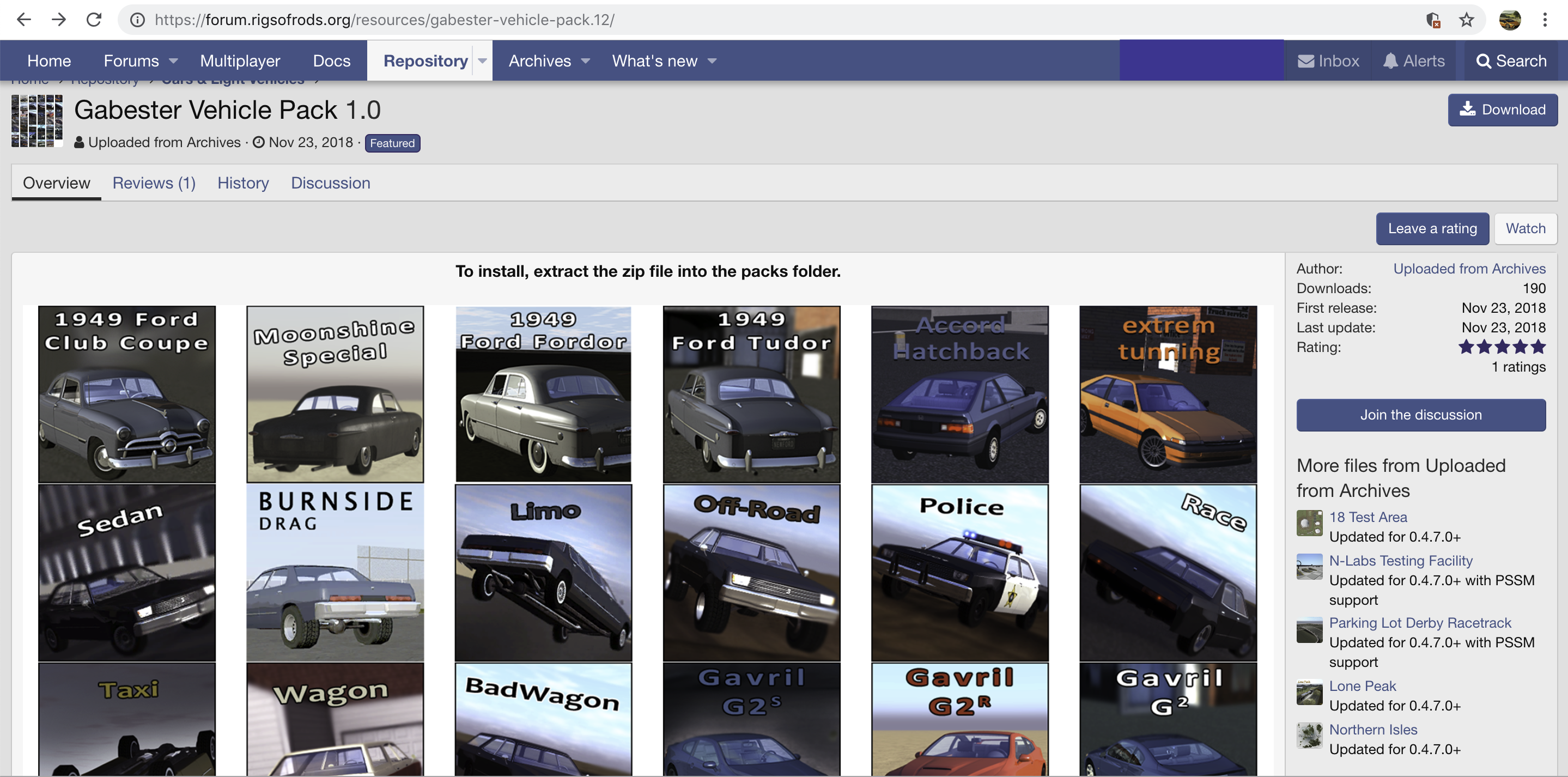Go forward to the next page
This screenshot has width=1568, height=777.
point(59,20)
